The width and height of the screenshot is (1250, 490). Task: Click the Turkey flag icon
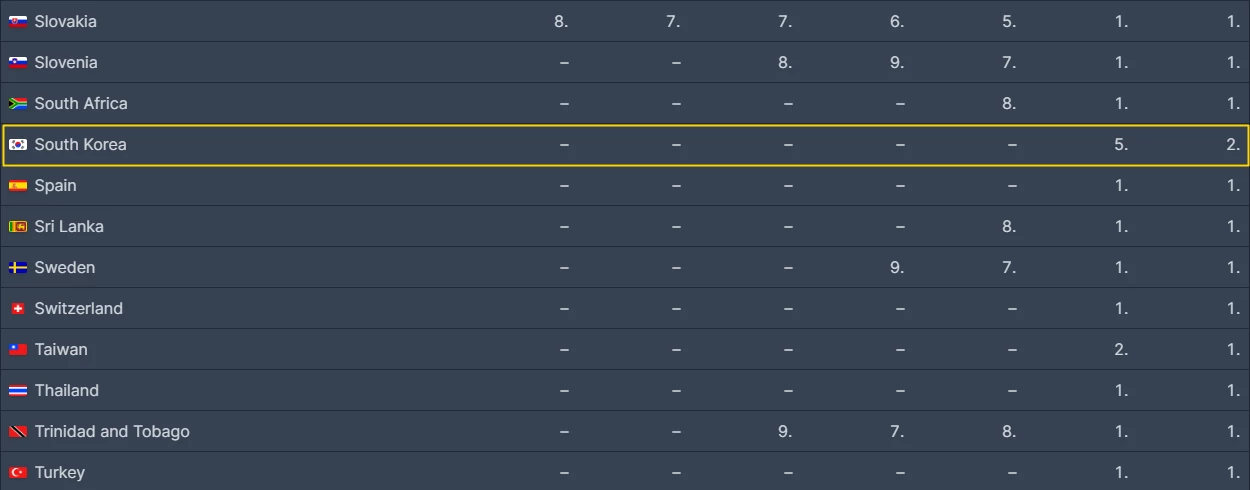click(x=18, y=473)
